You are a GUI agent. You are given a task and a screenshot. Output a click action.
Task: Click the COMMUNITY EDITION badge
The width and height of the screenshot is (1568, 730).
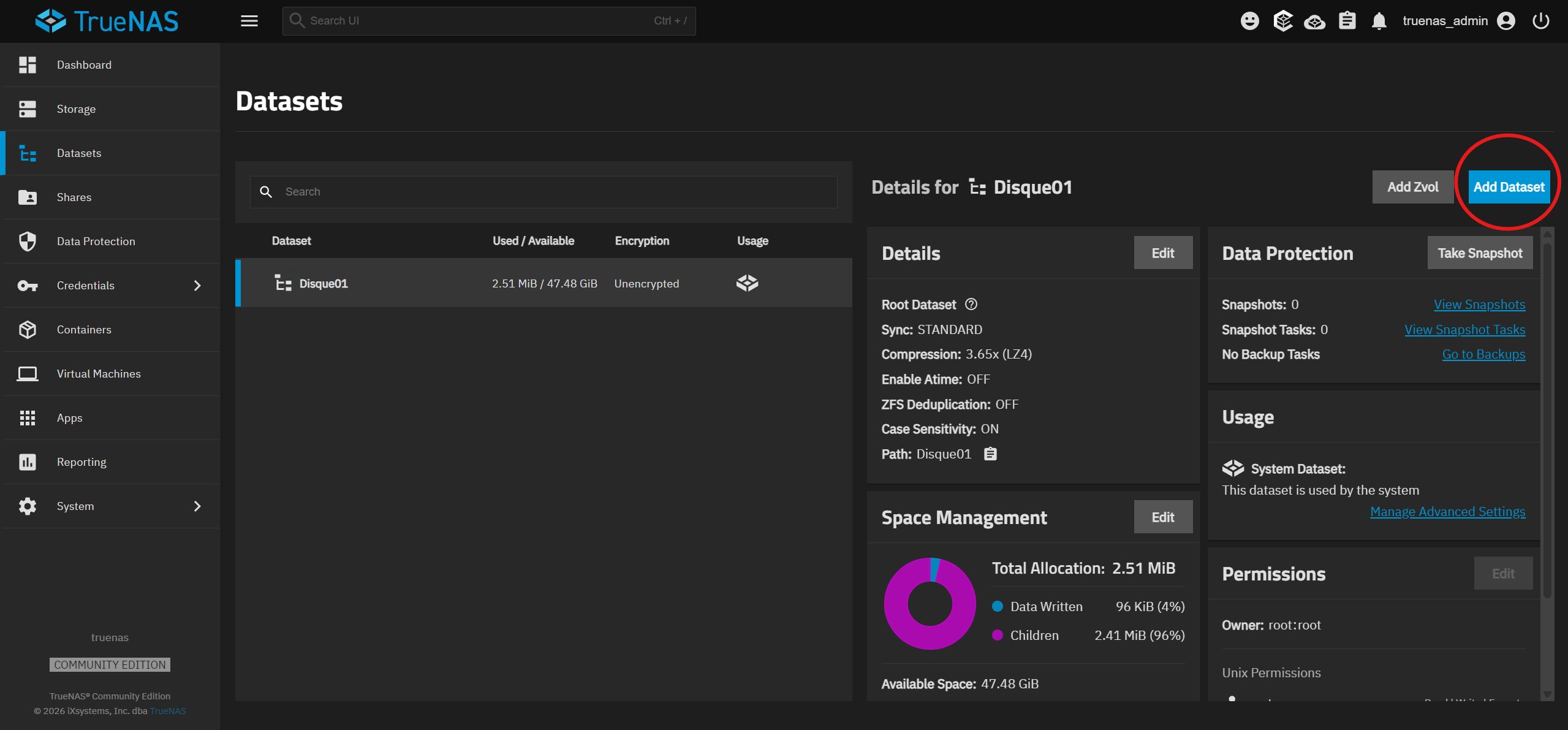coord(110,665)
